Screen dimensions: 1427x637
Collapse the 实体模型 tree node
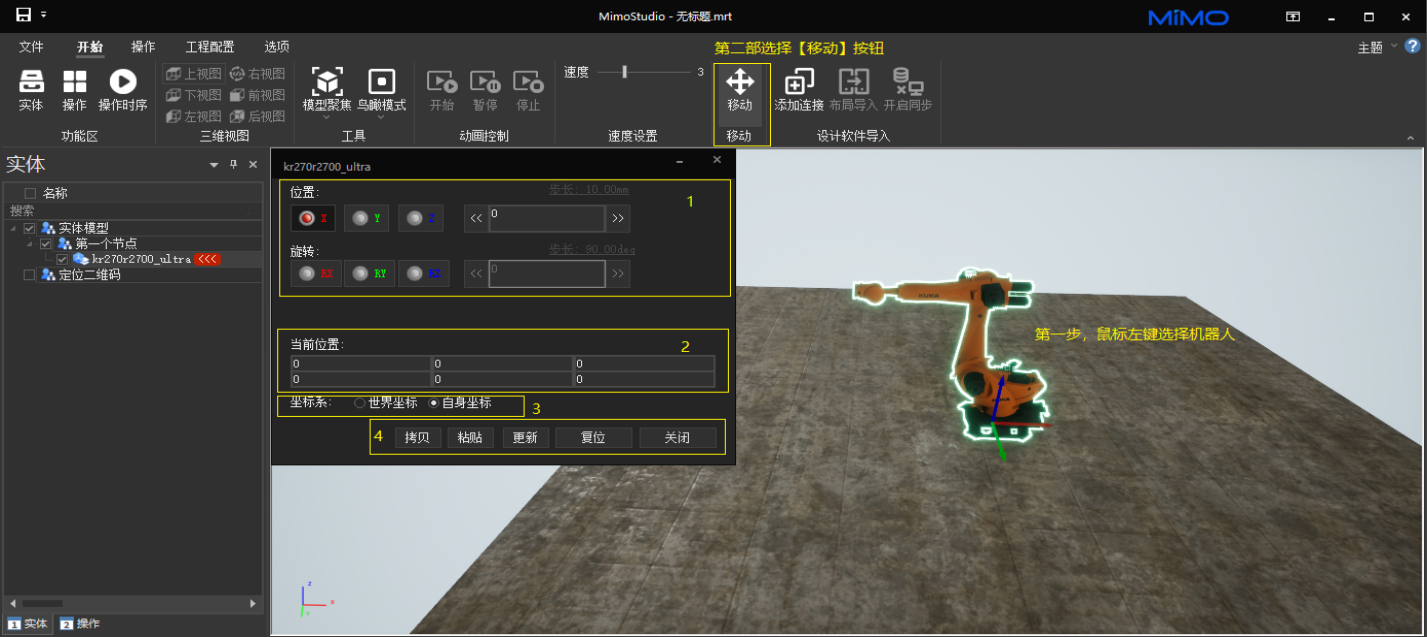click(14, 229)
